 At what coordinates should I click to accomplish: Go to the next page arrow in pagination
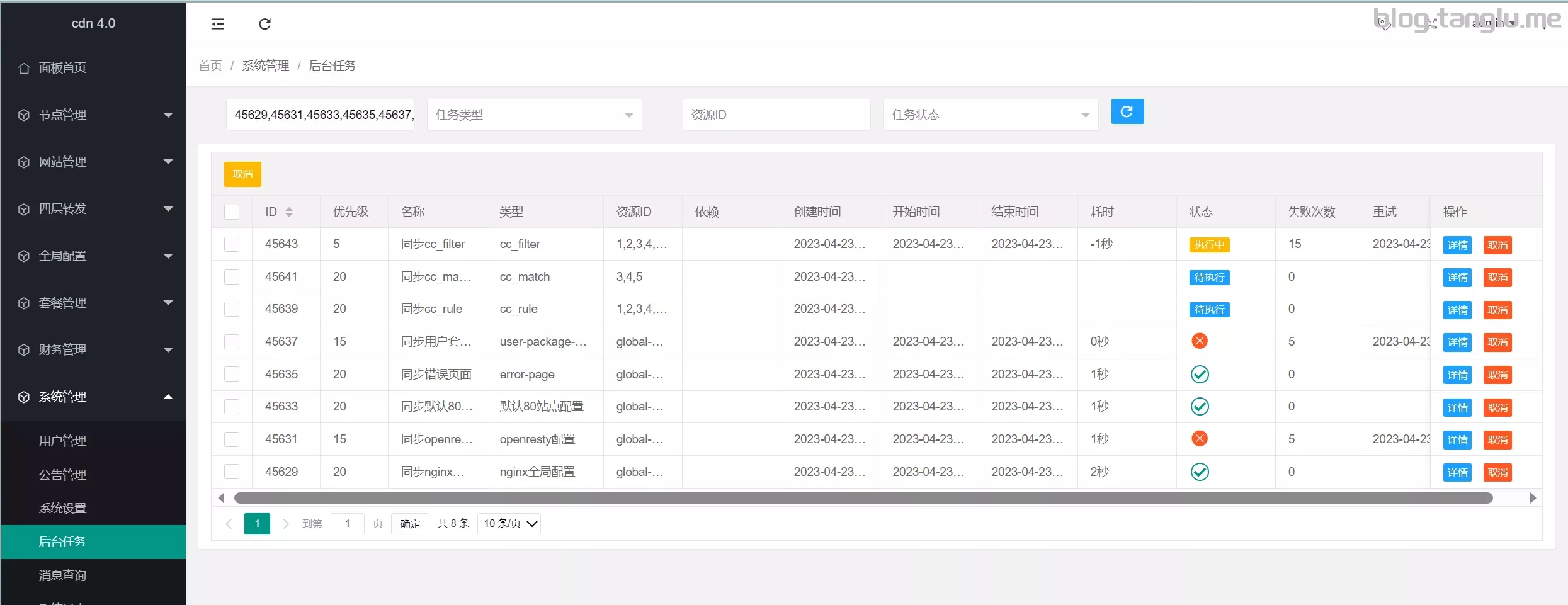point(286,524)
